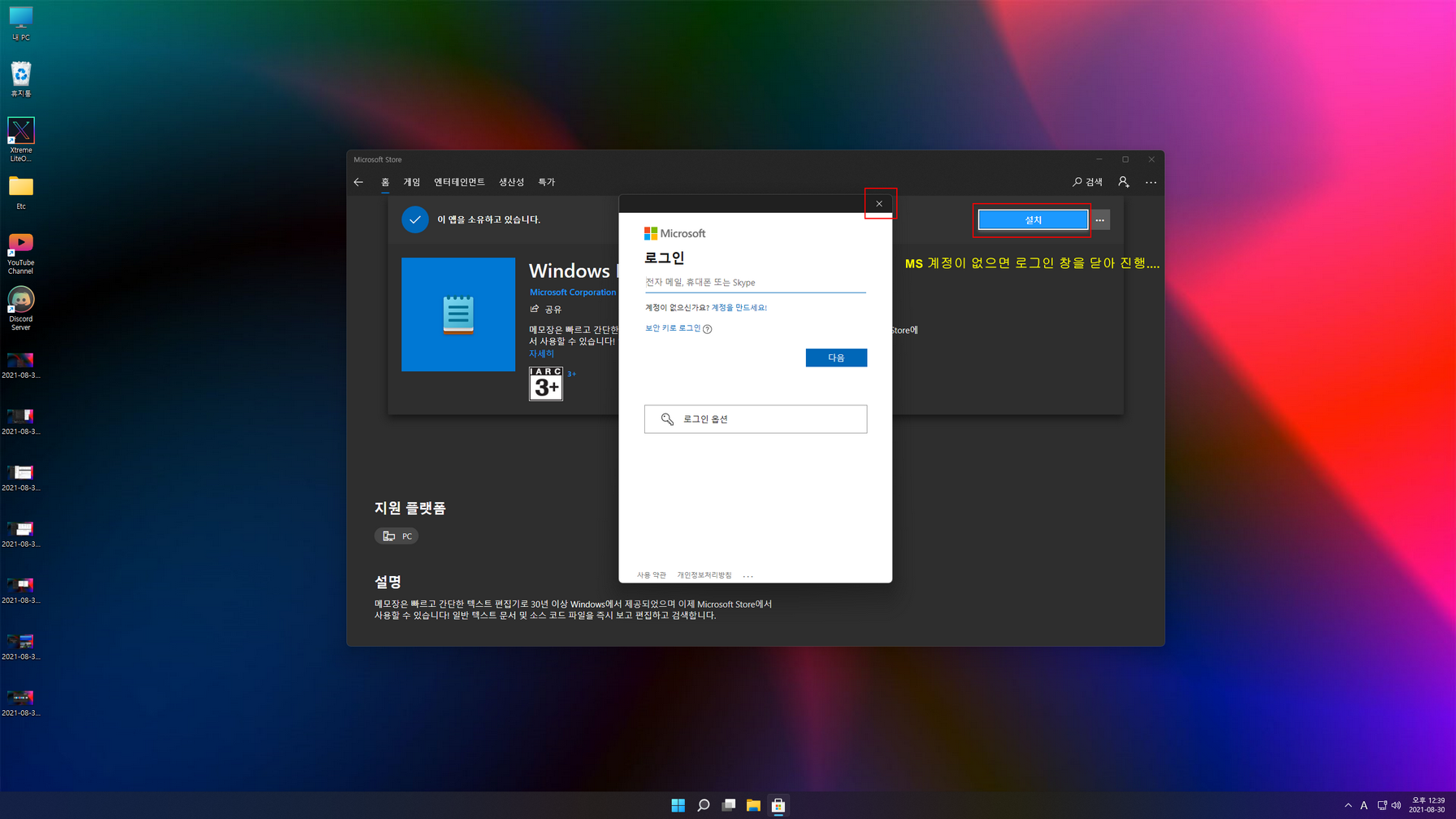Select YouTube Channel desktop shortcut
Image resolution: width=1456 pixels, height=819 pixels.
pos(21,253)
